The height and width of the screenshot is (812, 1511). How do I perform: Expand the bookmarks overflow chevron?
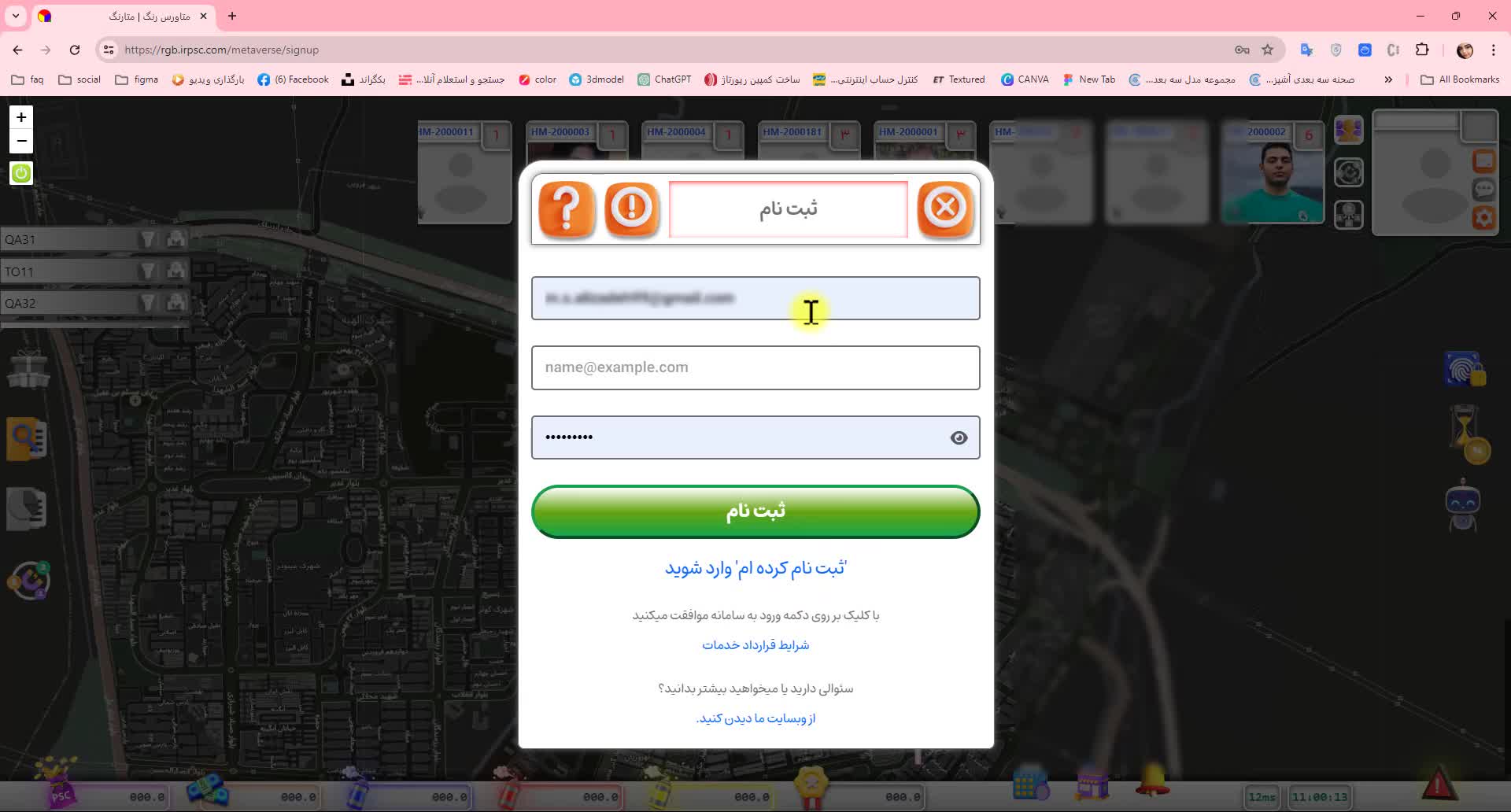1388,79
